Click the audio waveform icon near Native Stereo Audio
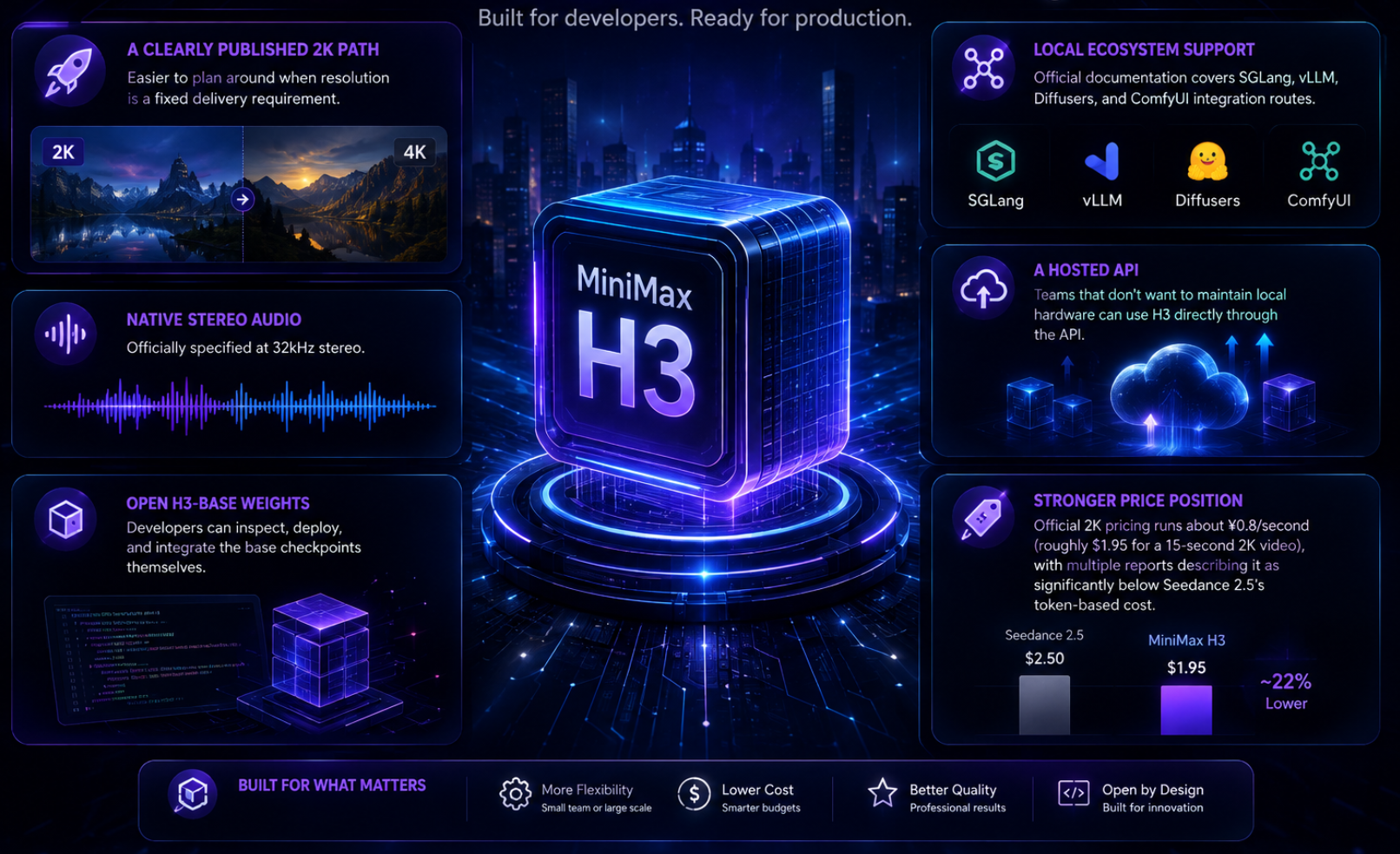Image resolution: width=1400 pixels, height=854 pixels. click(x=66, y=334)
